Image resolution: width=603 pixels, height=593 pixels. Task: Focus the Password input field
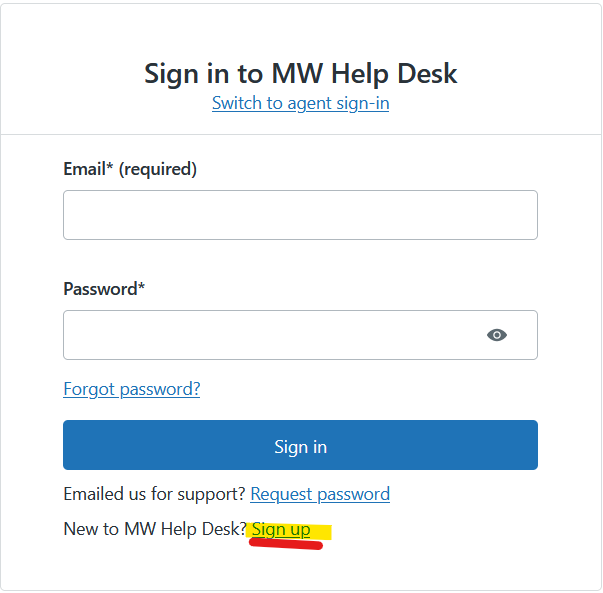(x=270, y=335)
